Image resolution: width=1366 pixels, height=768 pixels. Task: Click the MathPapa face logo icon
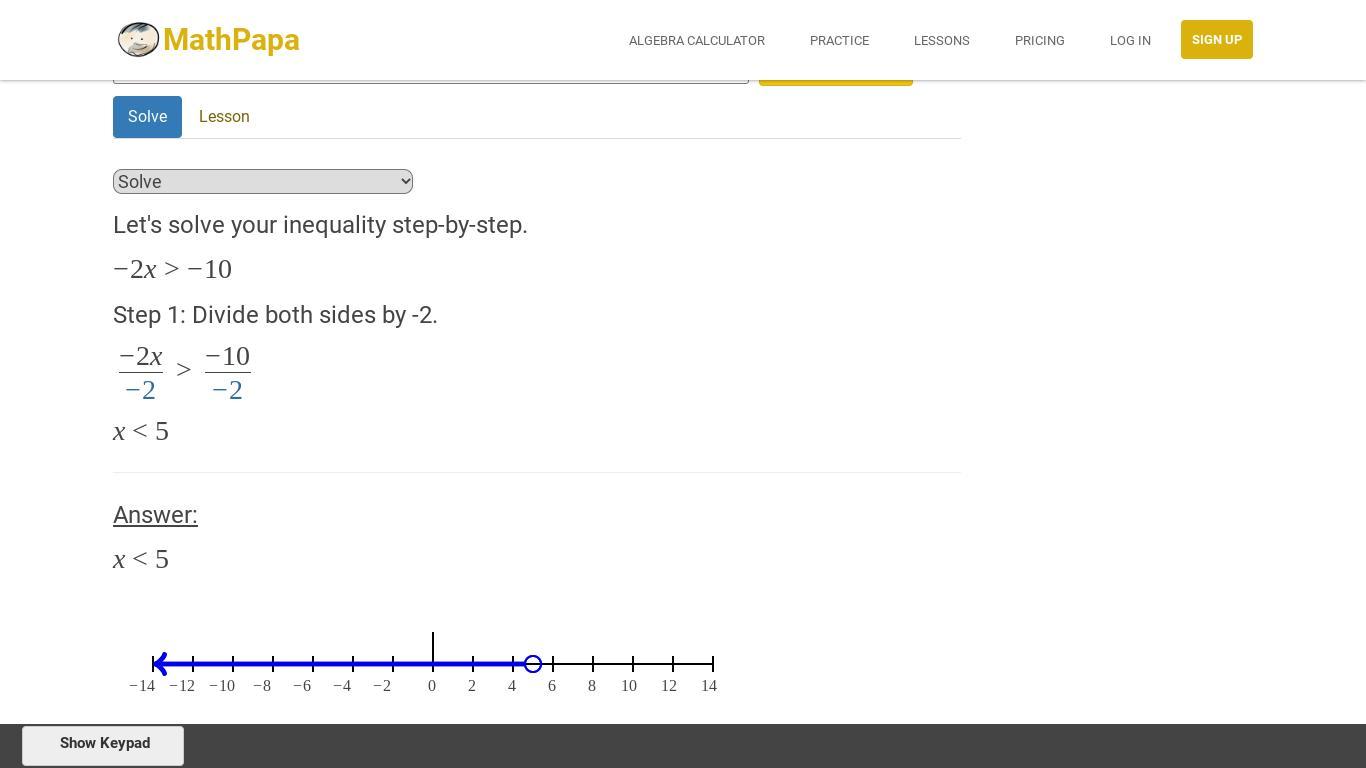(138, 39)
